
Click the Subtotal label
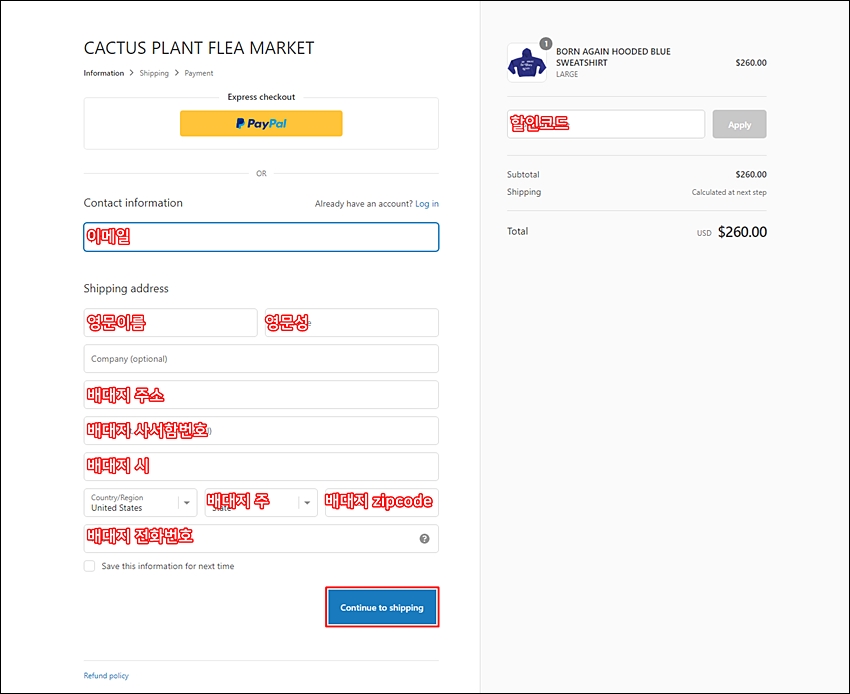point(523,175)
